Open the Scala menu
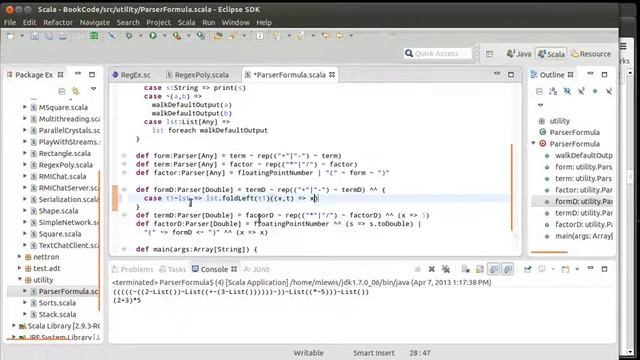Screen dimensions: 640x360 186,22
